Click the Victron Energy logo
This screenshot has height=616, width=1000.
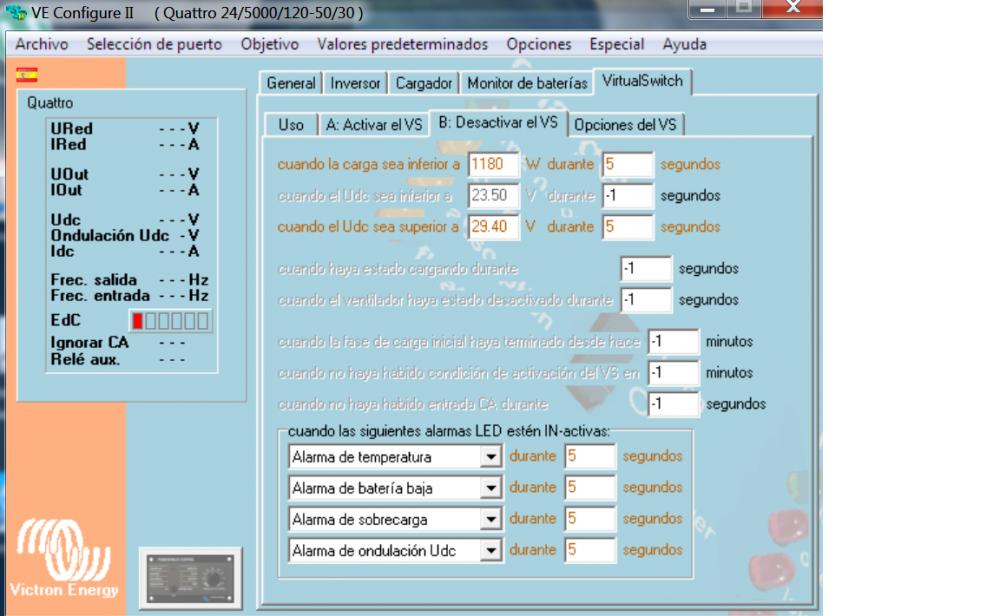[64, 558]
